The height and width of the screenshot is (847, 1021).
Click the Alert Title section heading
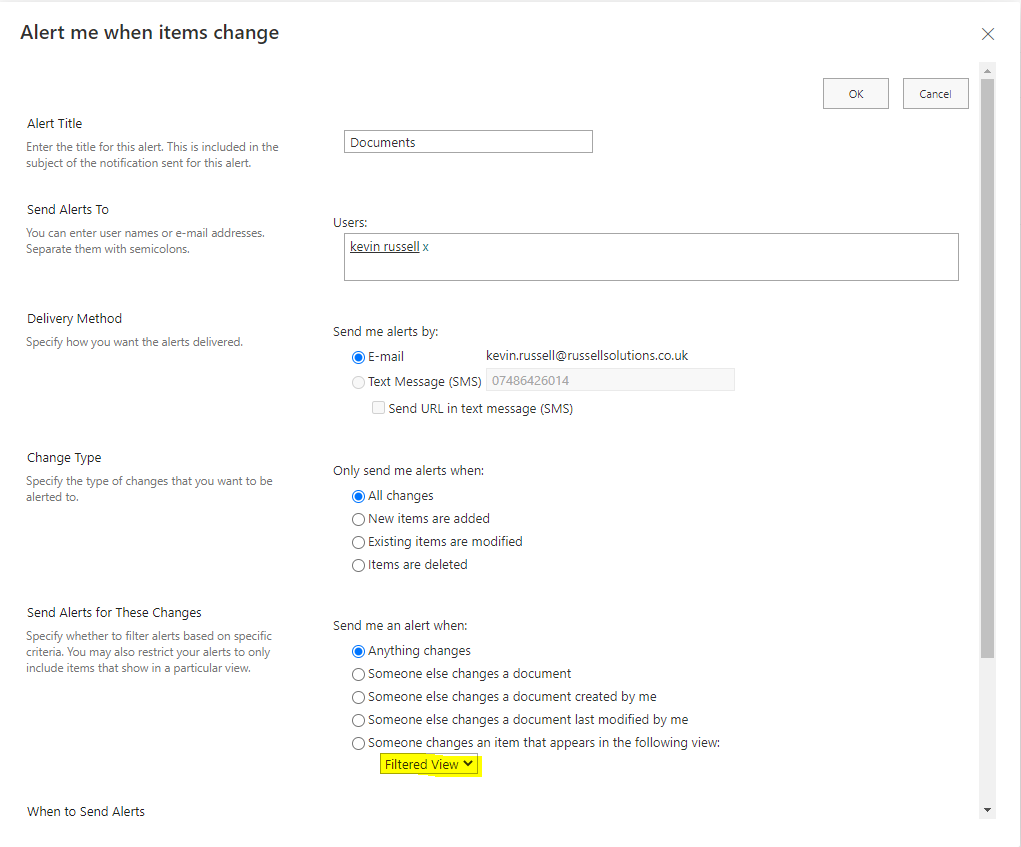pos(55,124)
